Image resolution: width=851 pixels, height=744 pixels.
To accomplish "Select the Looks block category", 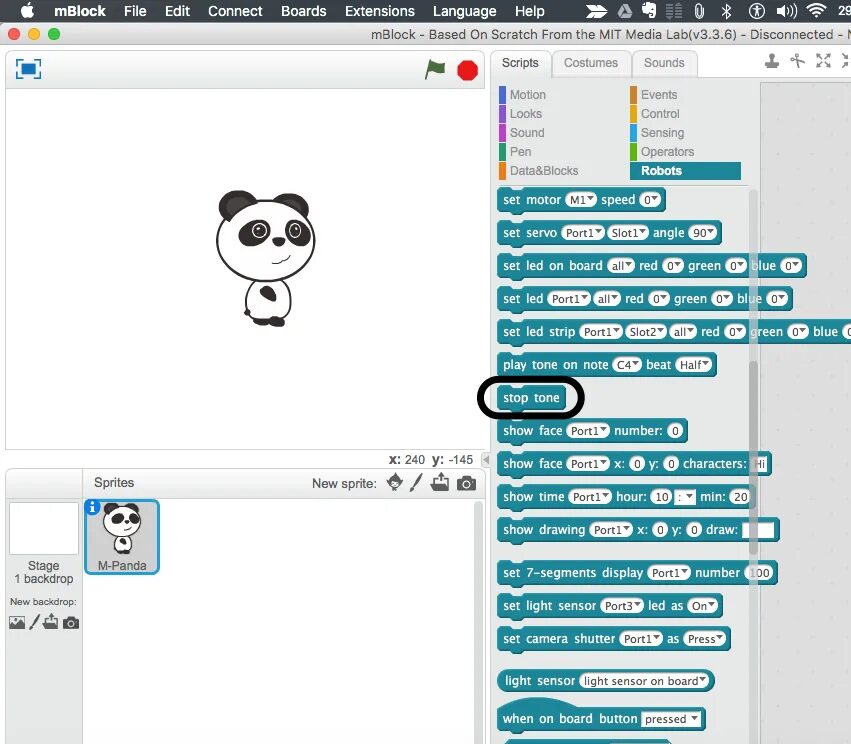I will click(525, 114).
